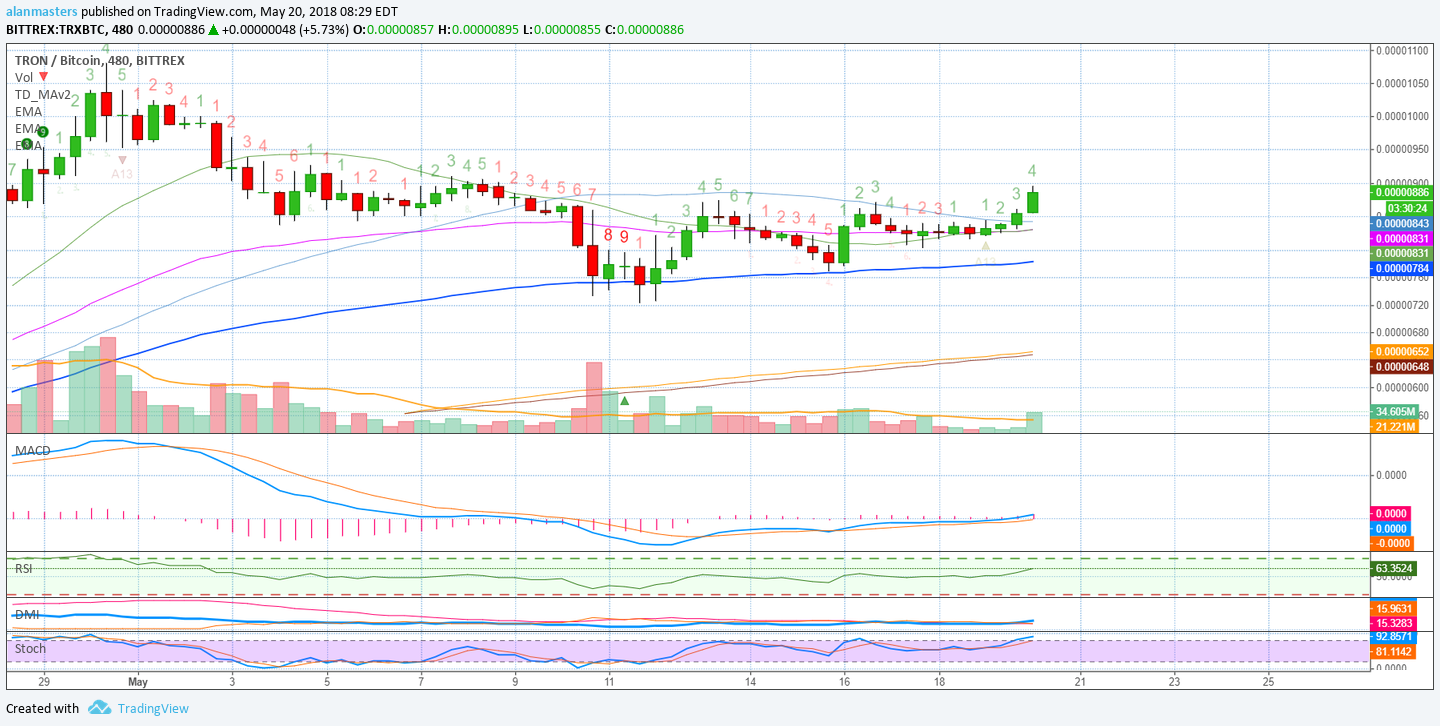
Task: Click the 25 date axis label
Action: click(1268, 681)
